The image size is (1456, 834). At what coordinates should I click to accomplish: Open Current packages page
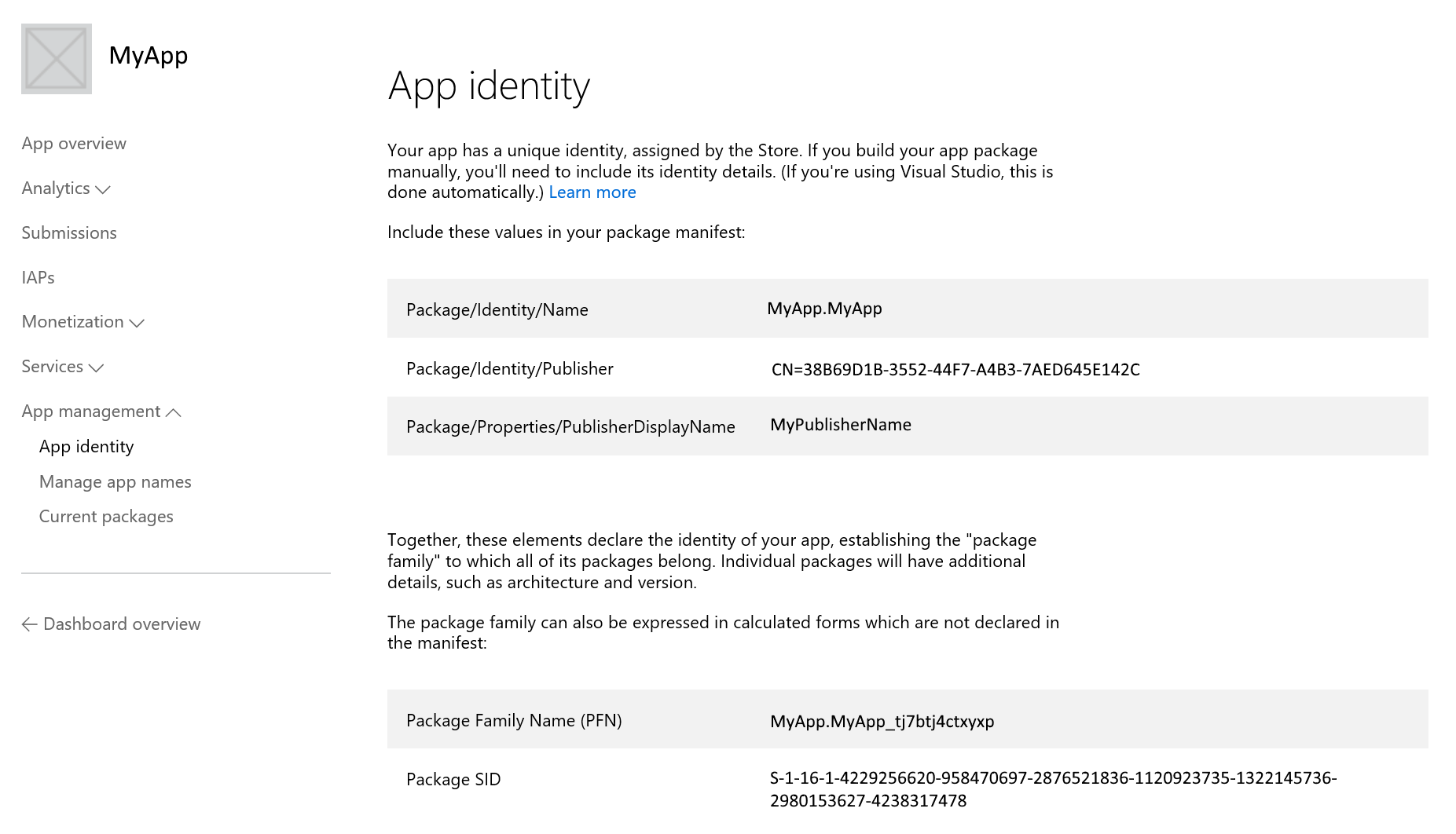click(x=106, y=517)
